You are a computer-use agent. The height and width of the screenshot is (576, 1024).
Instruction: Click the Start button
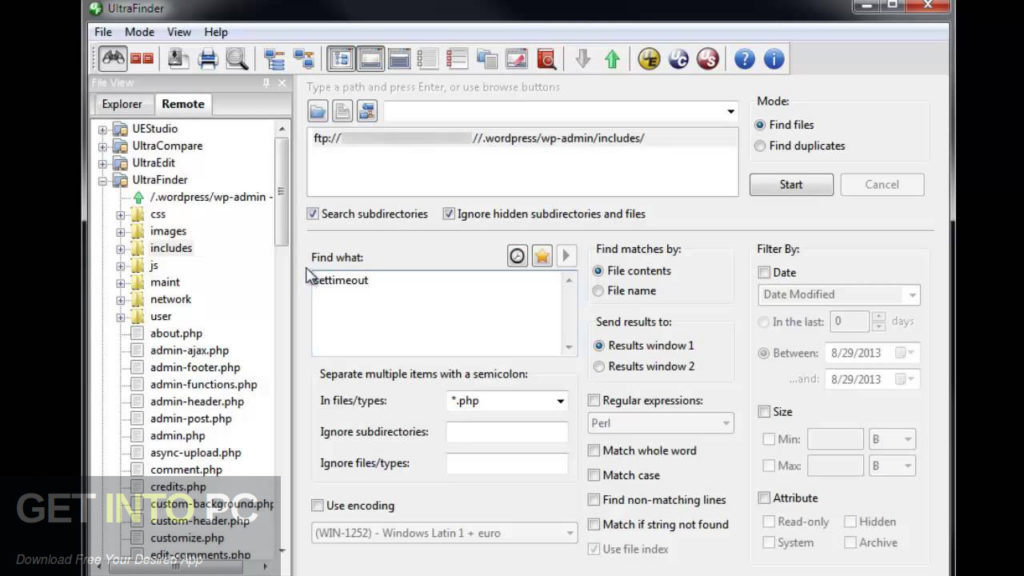791,185
